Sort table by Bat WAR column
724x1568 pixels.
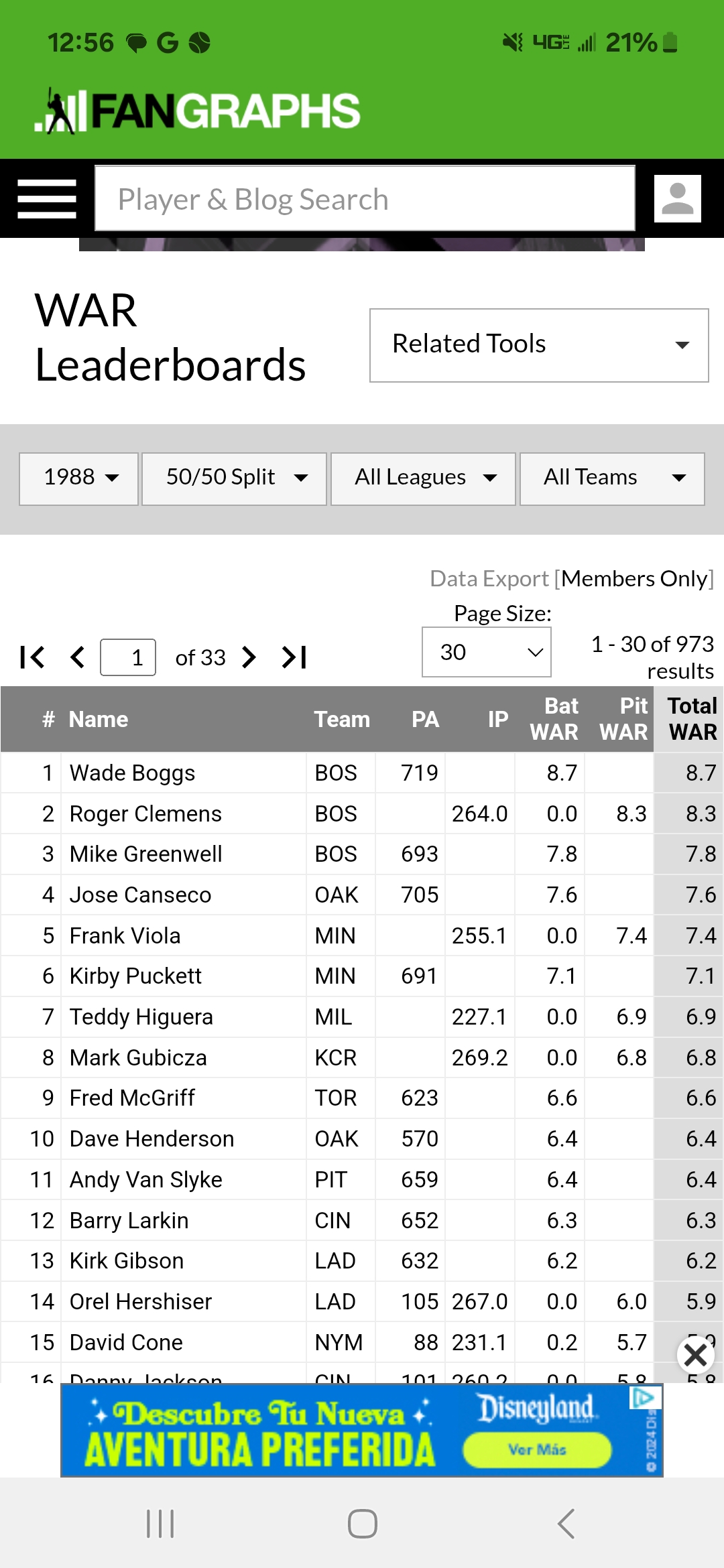554,719
